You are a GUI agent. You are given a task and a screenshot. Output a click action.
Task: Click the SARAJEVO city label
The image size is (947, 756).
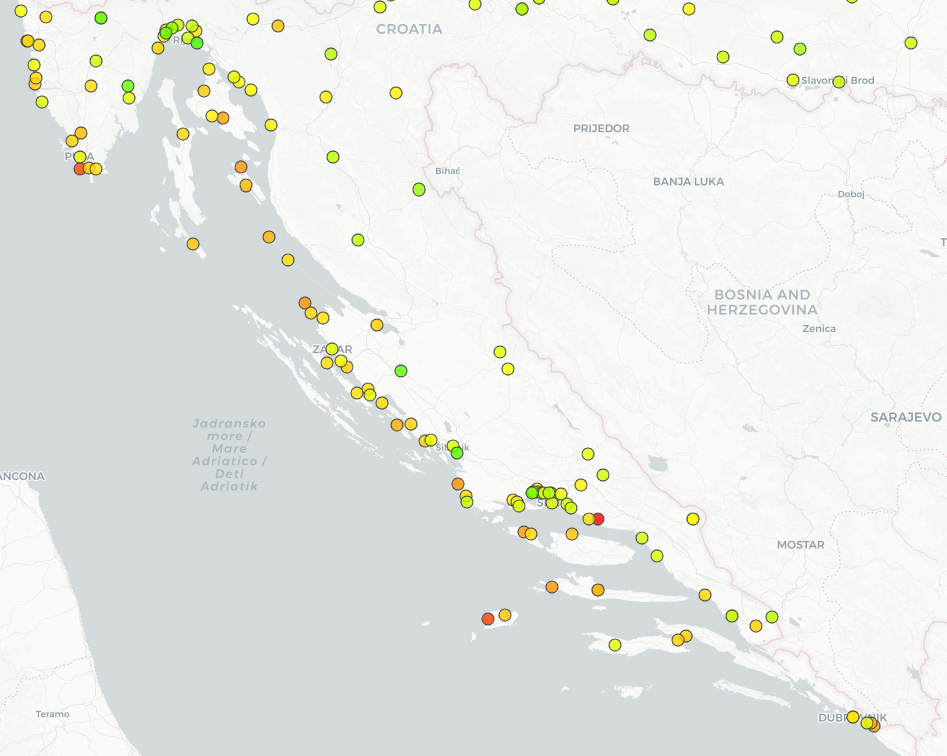click(905, 417)
